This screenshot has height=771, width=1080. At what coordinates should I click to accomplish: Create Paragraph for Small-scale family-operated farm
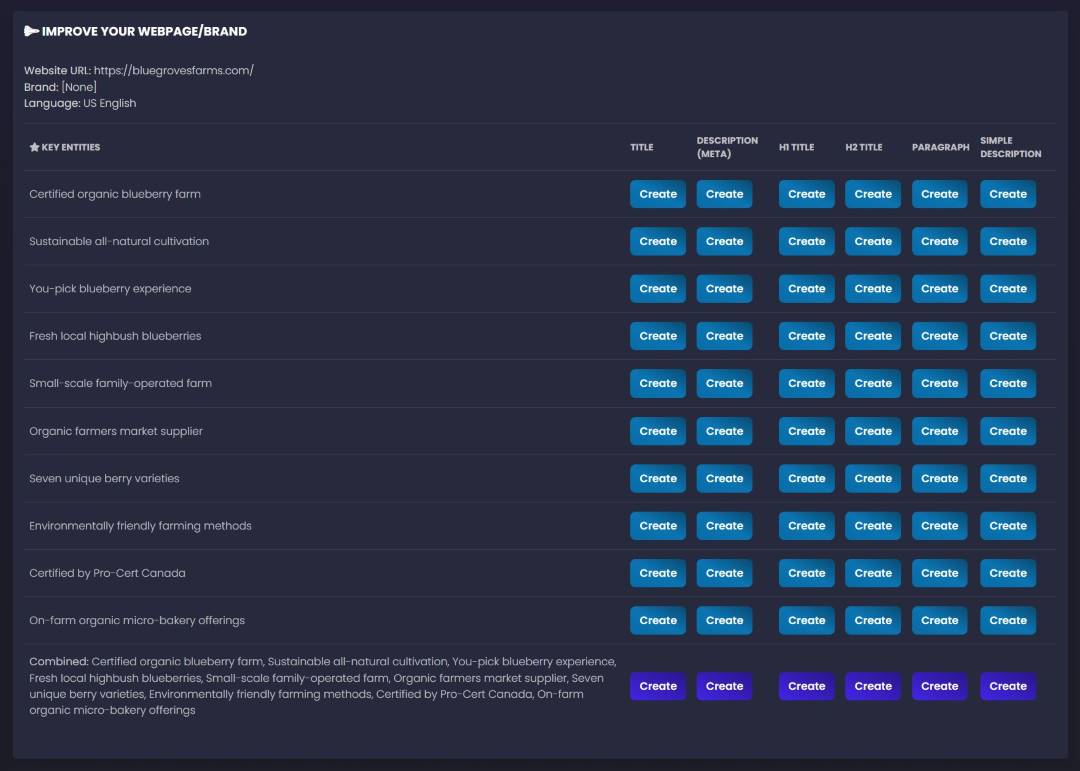pos(939,383)
